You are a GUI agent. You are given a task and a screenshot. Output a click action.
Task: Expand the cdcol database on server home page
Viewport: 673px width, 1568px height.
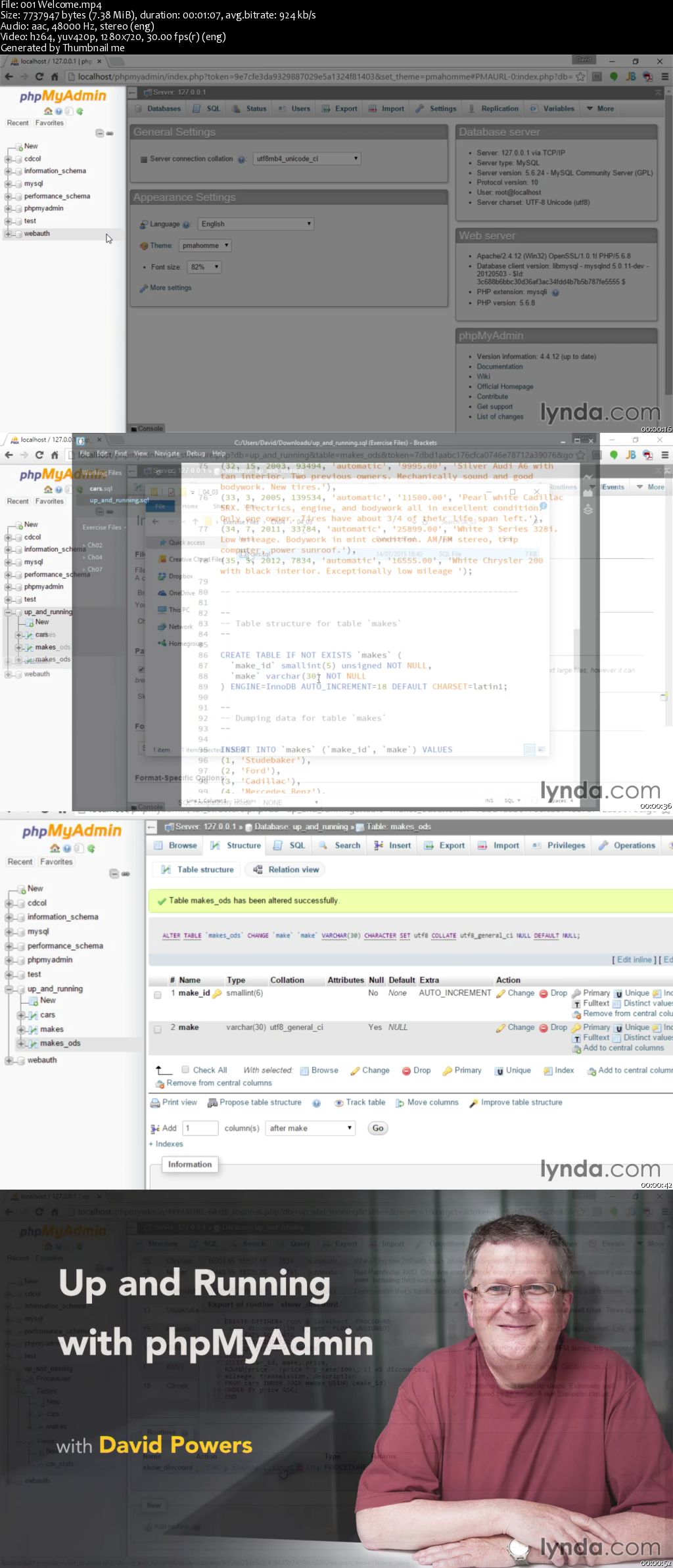point(8,159)
